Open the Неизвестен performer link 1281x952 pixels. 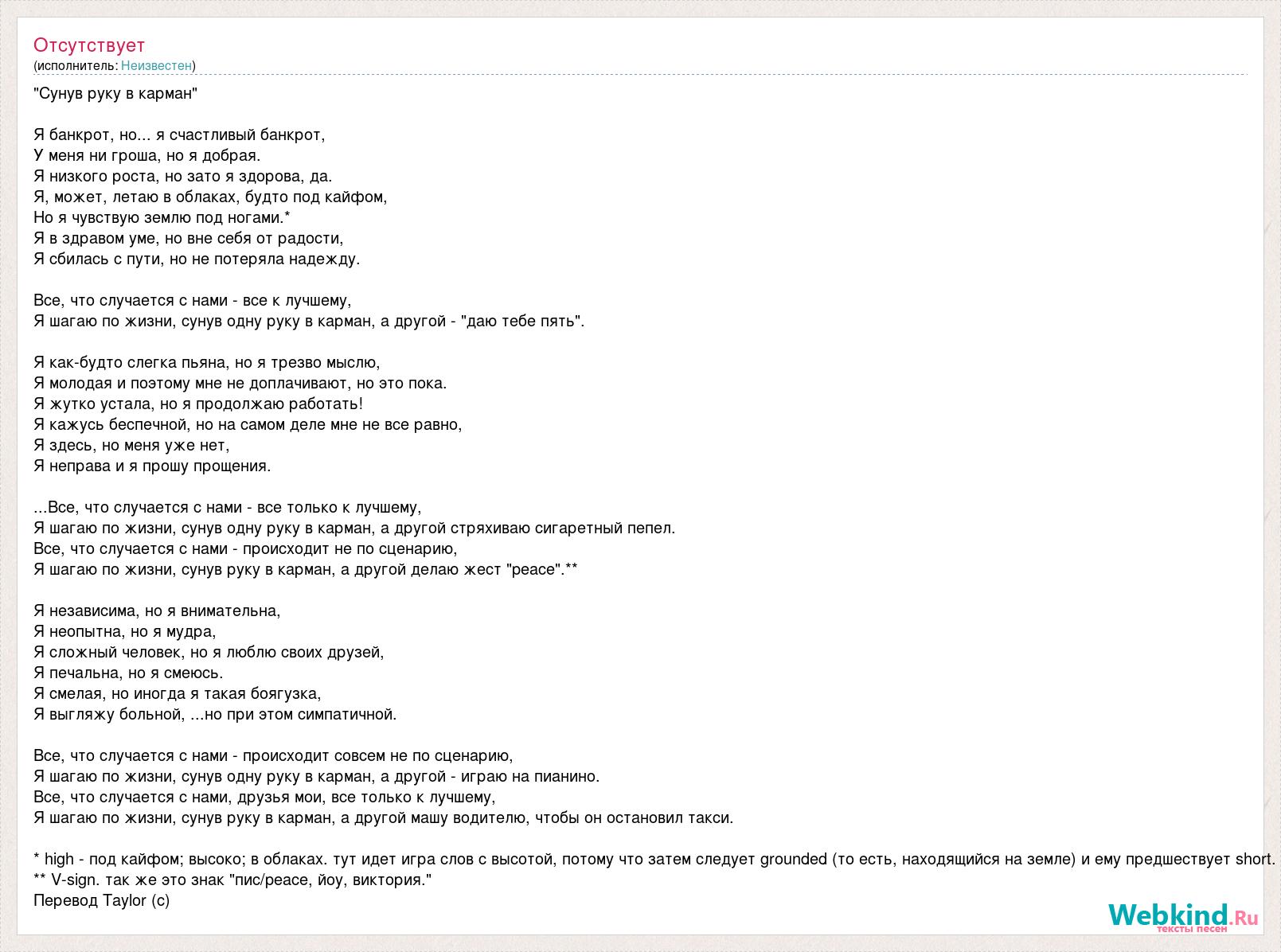[x=156, y=65]
